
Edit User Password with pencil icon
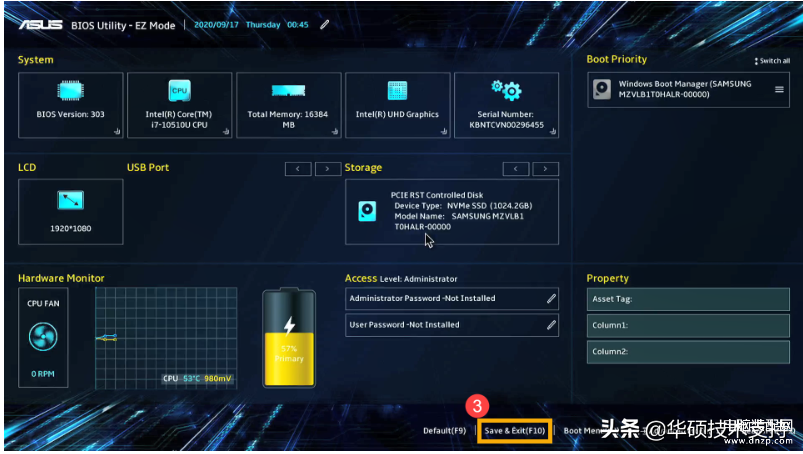pos(551,325)
